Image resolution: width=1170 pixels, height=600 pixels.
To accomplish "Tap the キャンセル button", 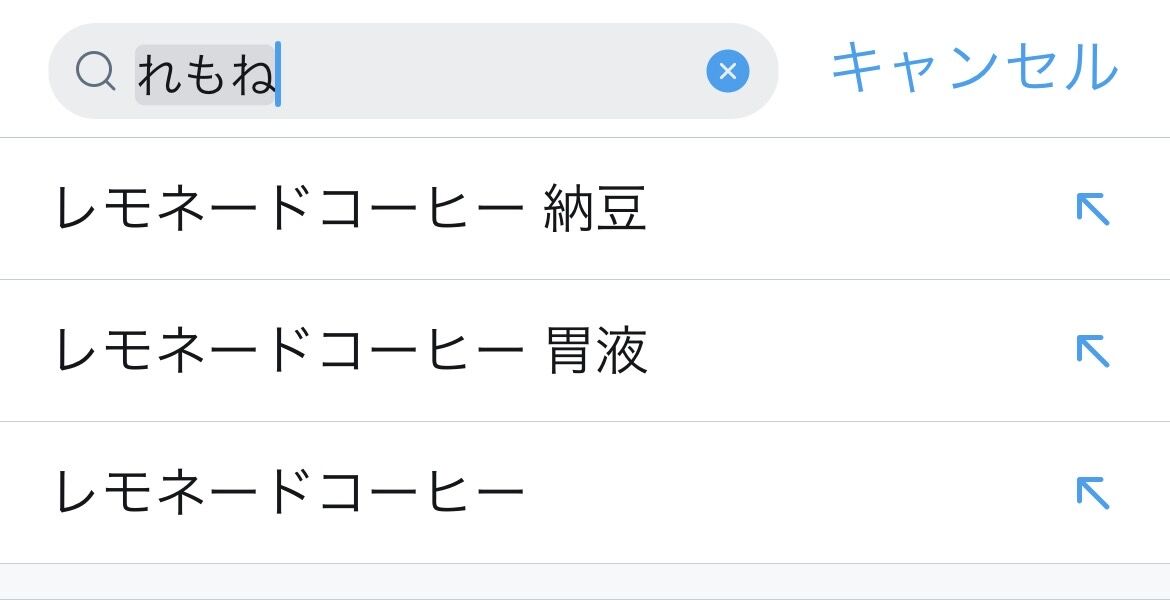I will pos(974,68).
